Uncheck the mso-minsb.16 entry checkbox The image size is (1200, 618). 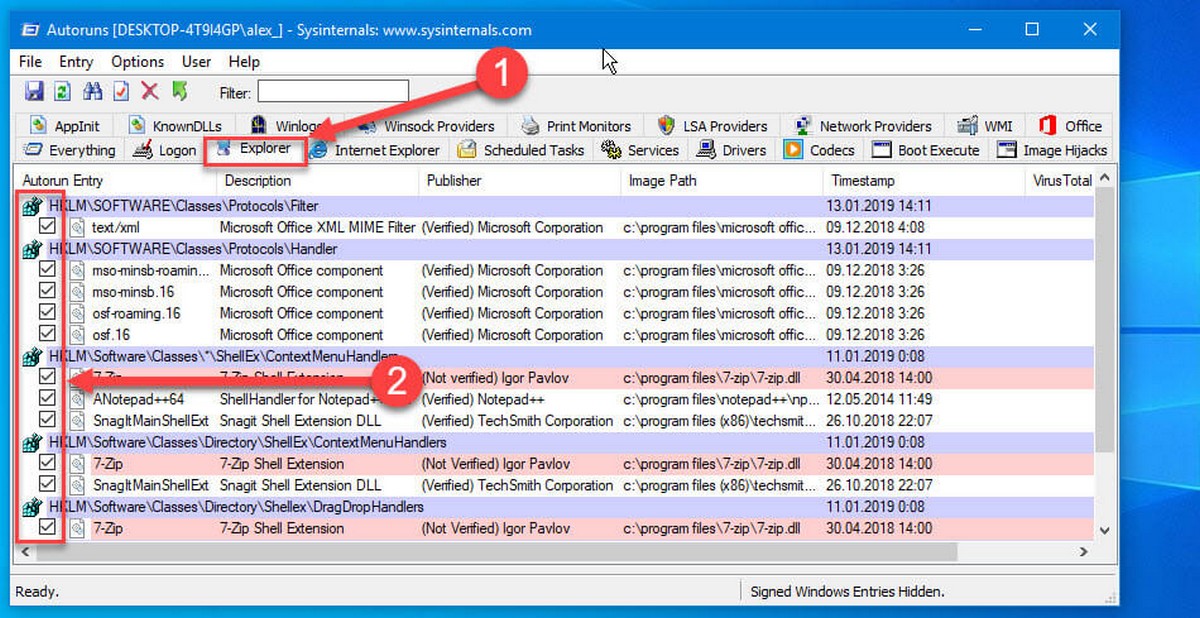click(x=47, y=292)
